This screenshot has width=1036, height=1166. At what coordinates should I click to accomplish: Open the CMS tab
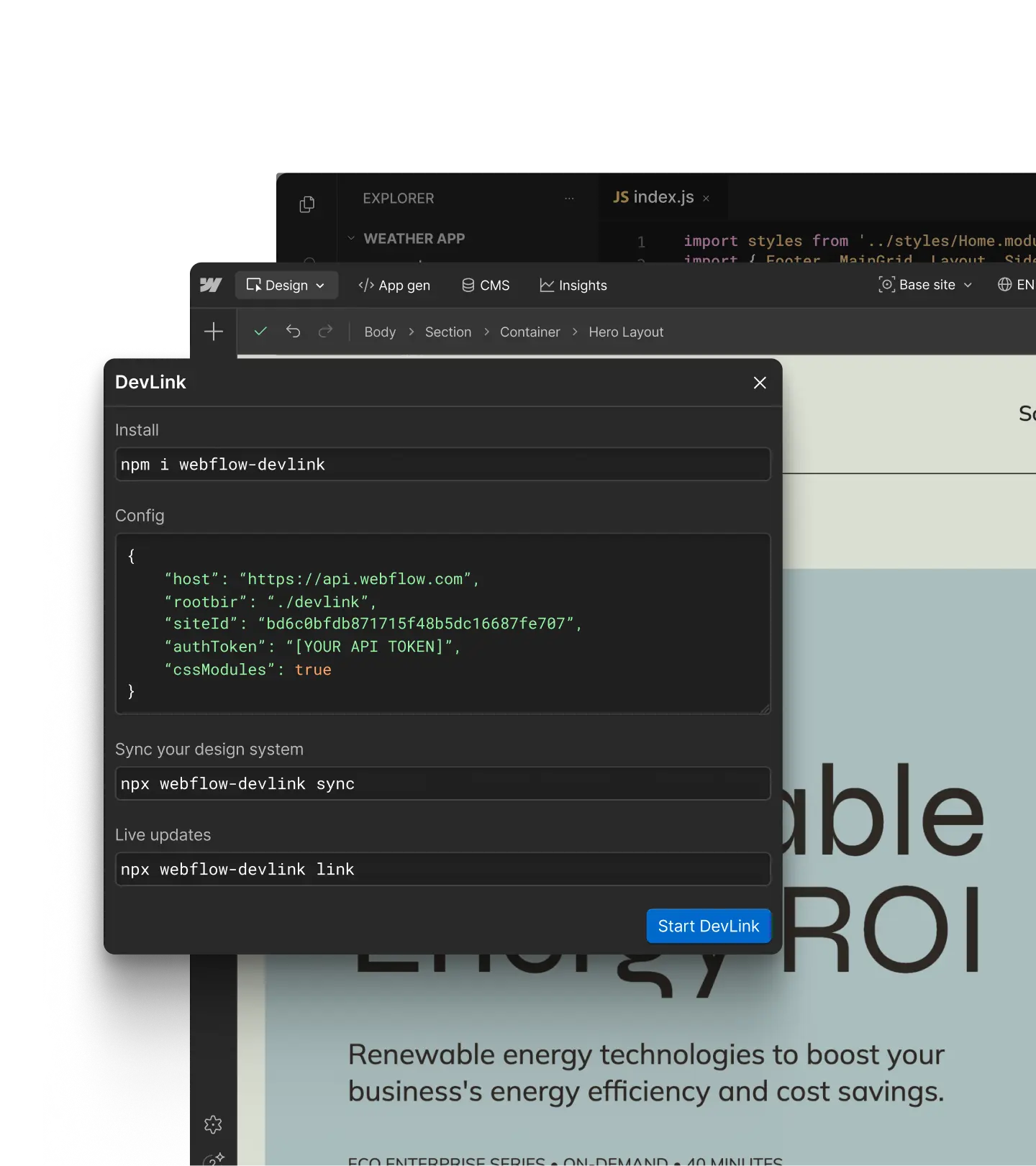(x=486, y=286)
